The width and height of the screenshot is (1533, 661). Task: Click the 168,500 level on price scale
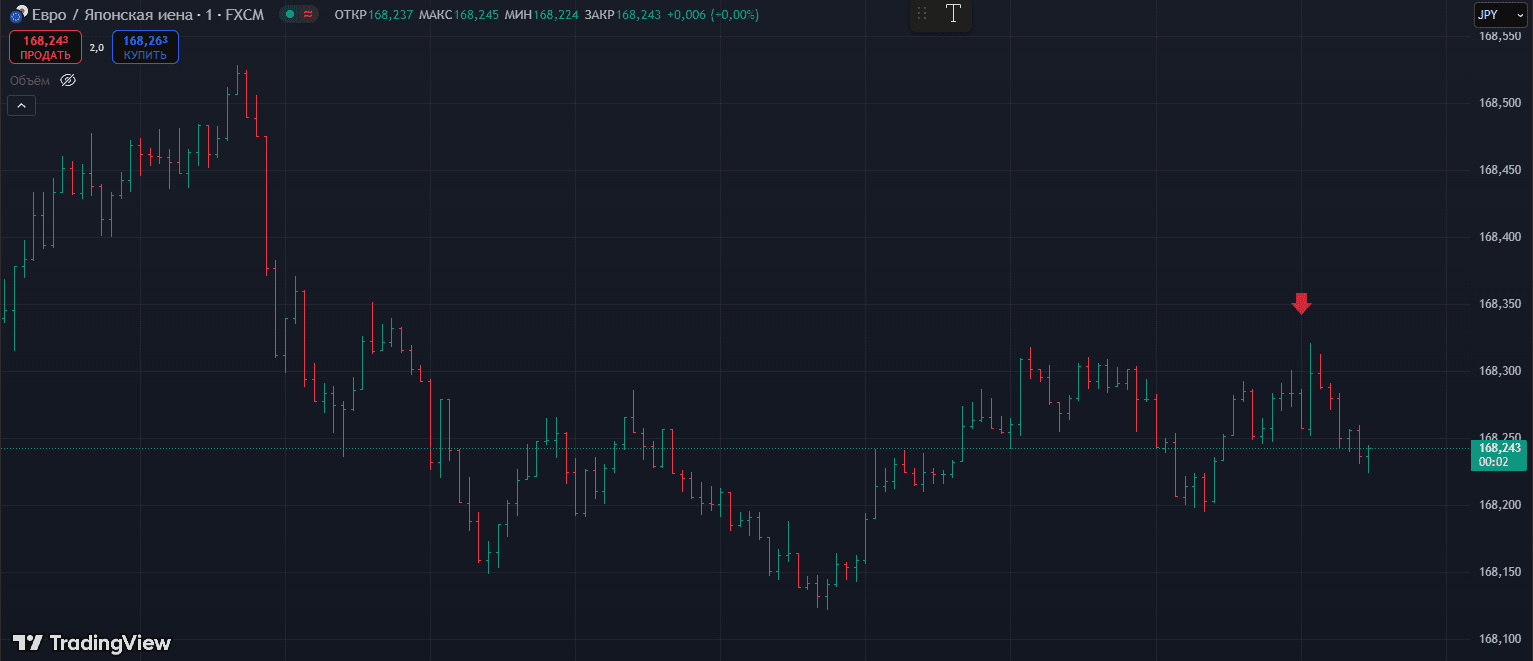(1499, 103)
